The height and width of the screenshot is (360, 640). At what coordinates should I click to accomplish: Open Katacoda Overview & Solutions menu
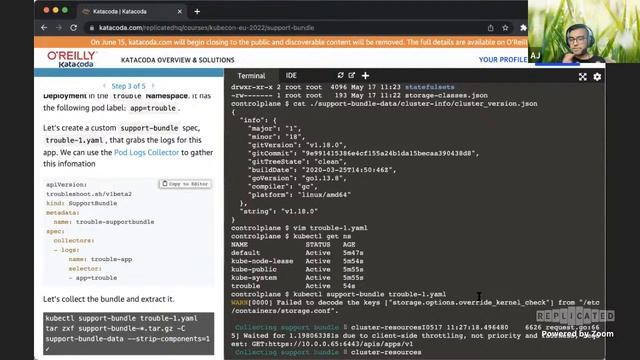click(178, 60)
